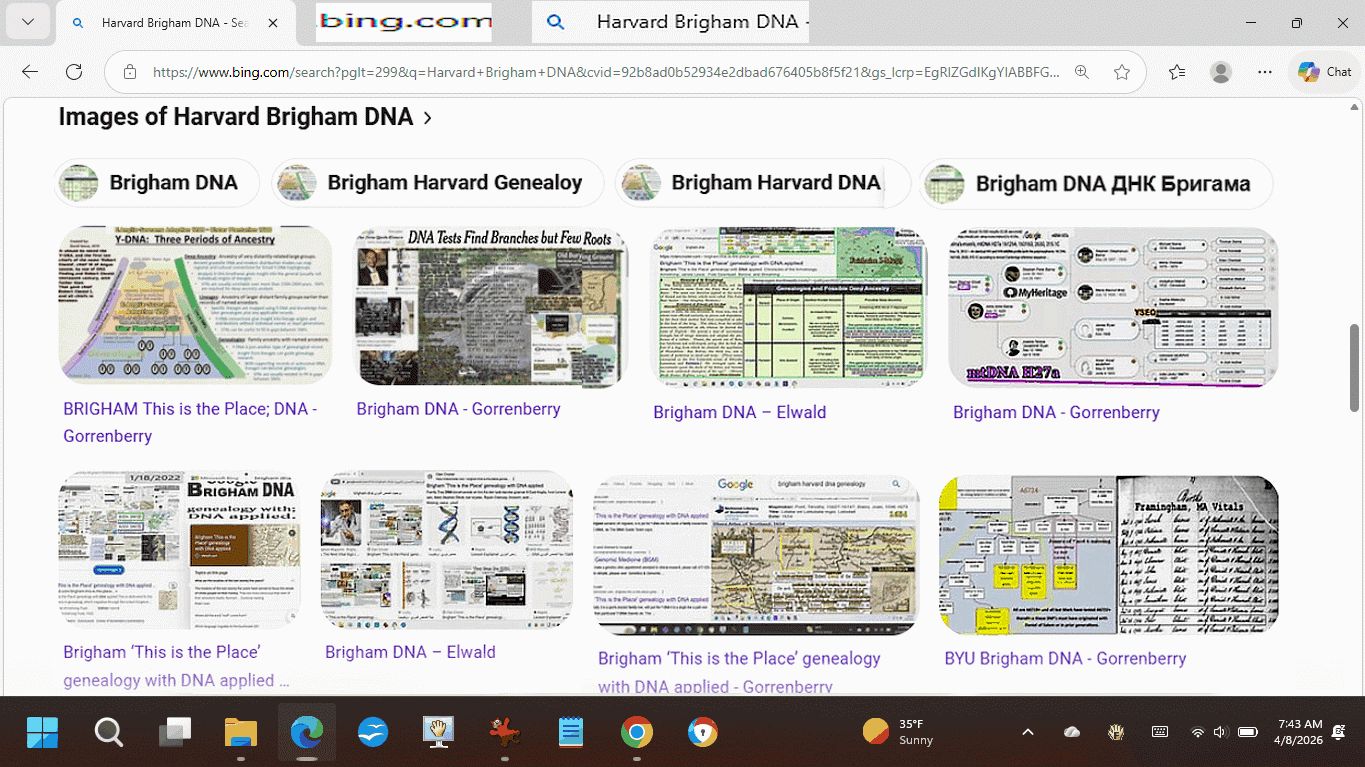Open the browser profile avatar

click(x=1220, y=72)
